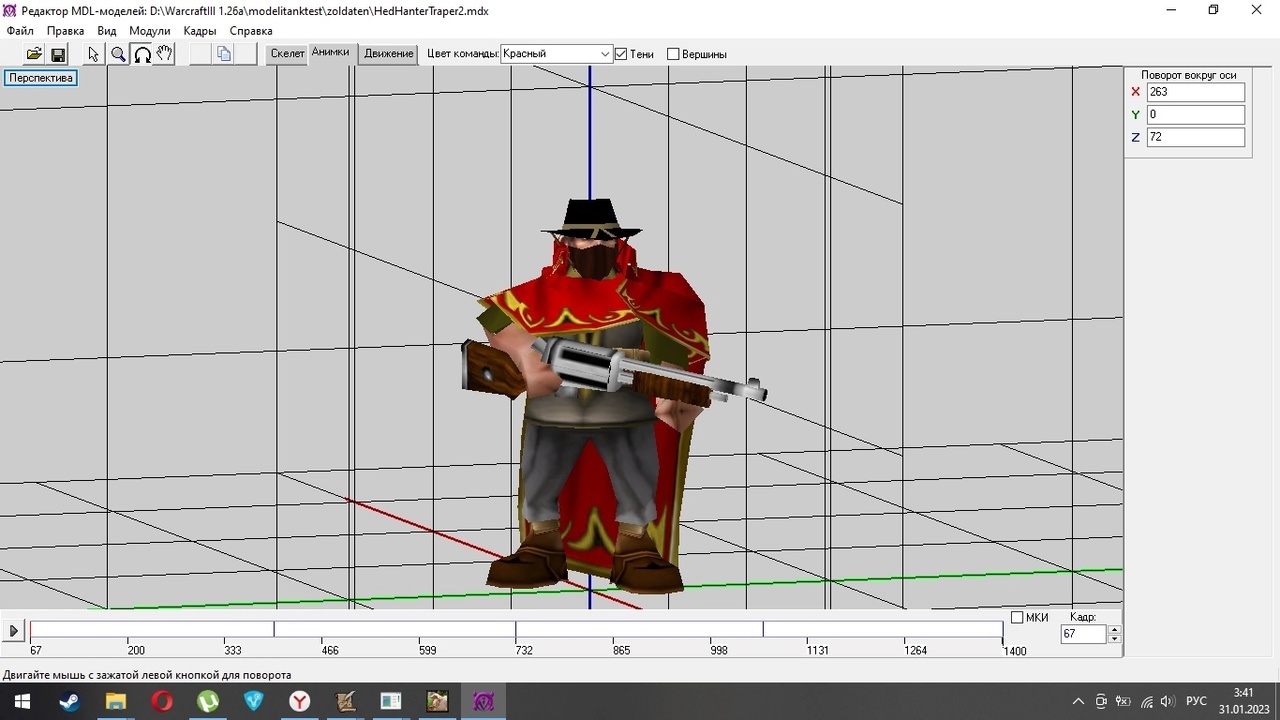The image size is (1280, 720).
Task: Switch to the Анимки mode
Action: point(331,53)
